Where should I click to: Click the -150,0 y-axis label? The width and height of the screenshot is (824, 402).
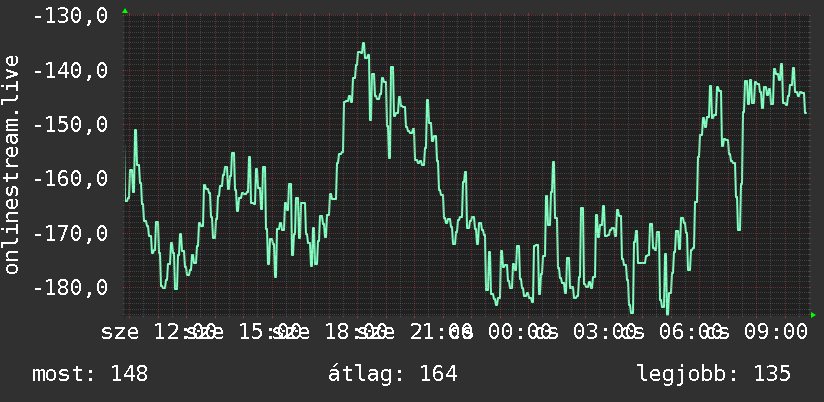click(70, 125)
